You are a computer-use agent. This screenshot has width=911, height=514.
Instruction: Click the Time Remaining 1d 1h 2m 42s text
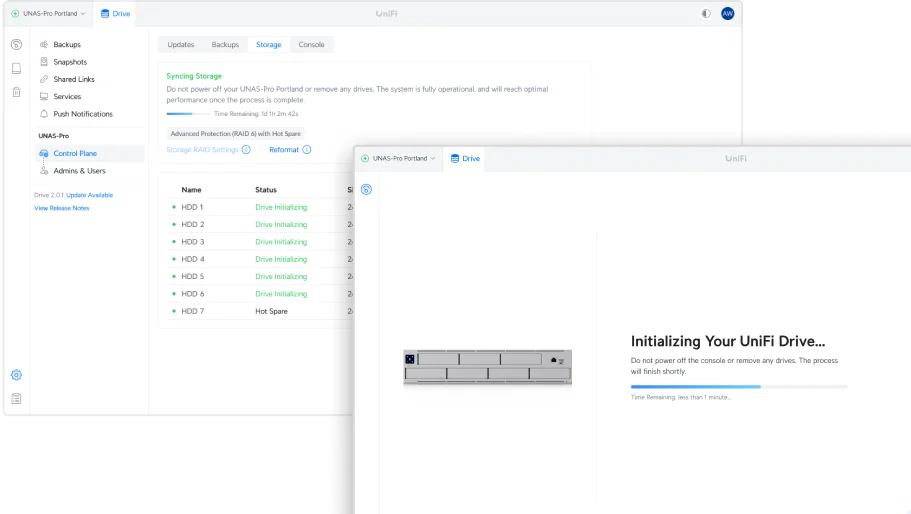256,114
